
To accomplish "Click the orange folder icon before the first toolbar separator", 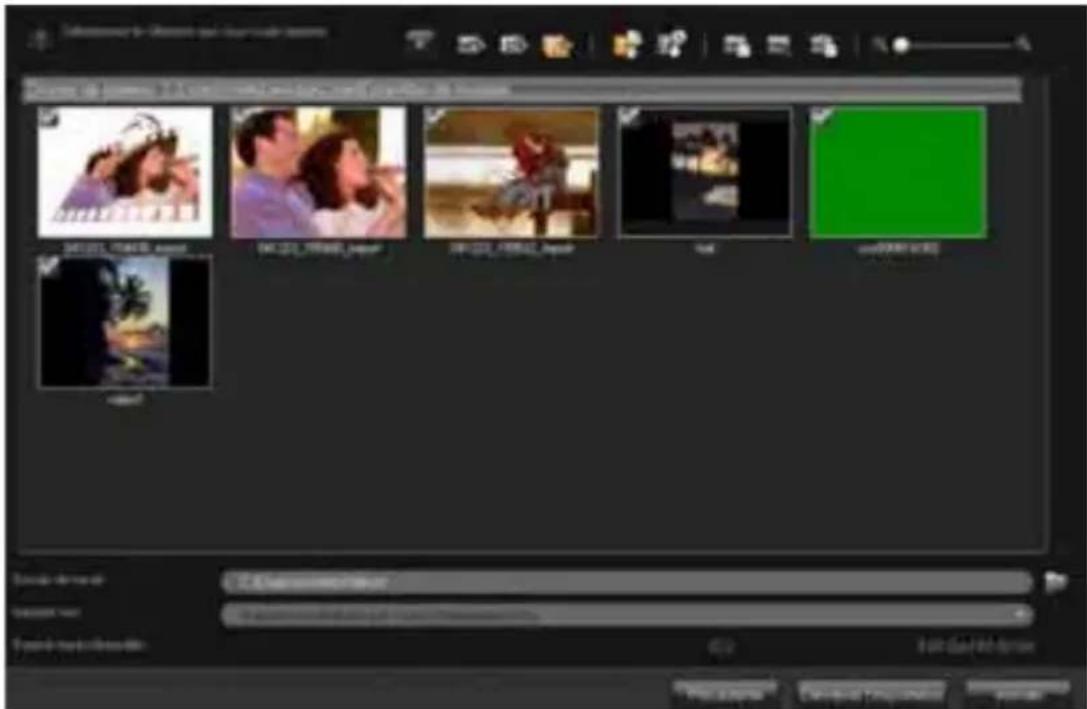I will [558, 46].
